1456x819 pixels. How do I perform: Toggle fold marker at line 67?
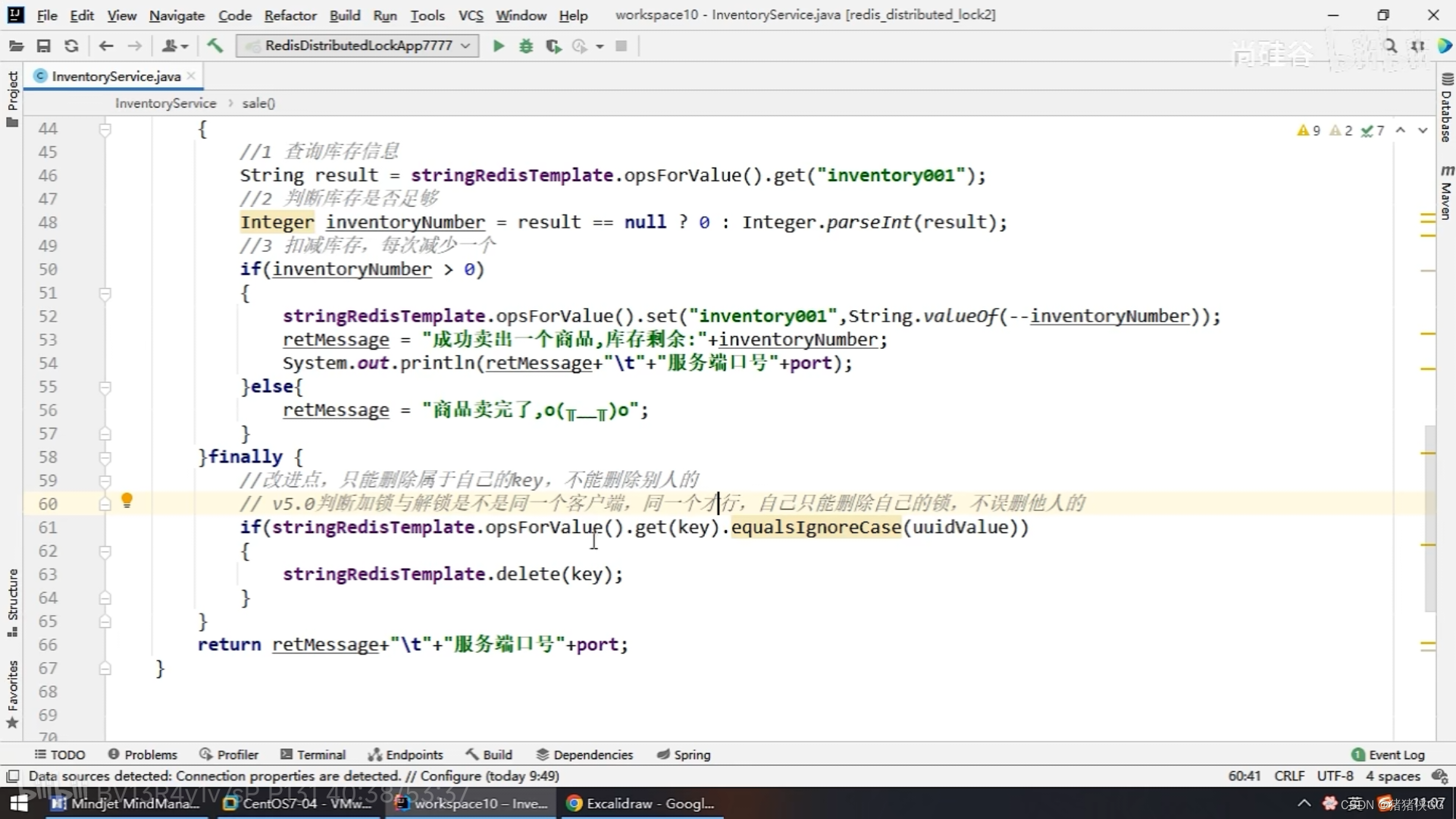click(105, 668)
